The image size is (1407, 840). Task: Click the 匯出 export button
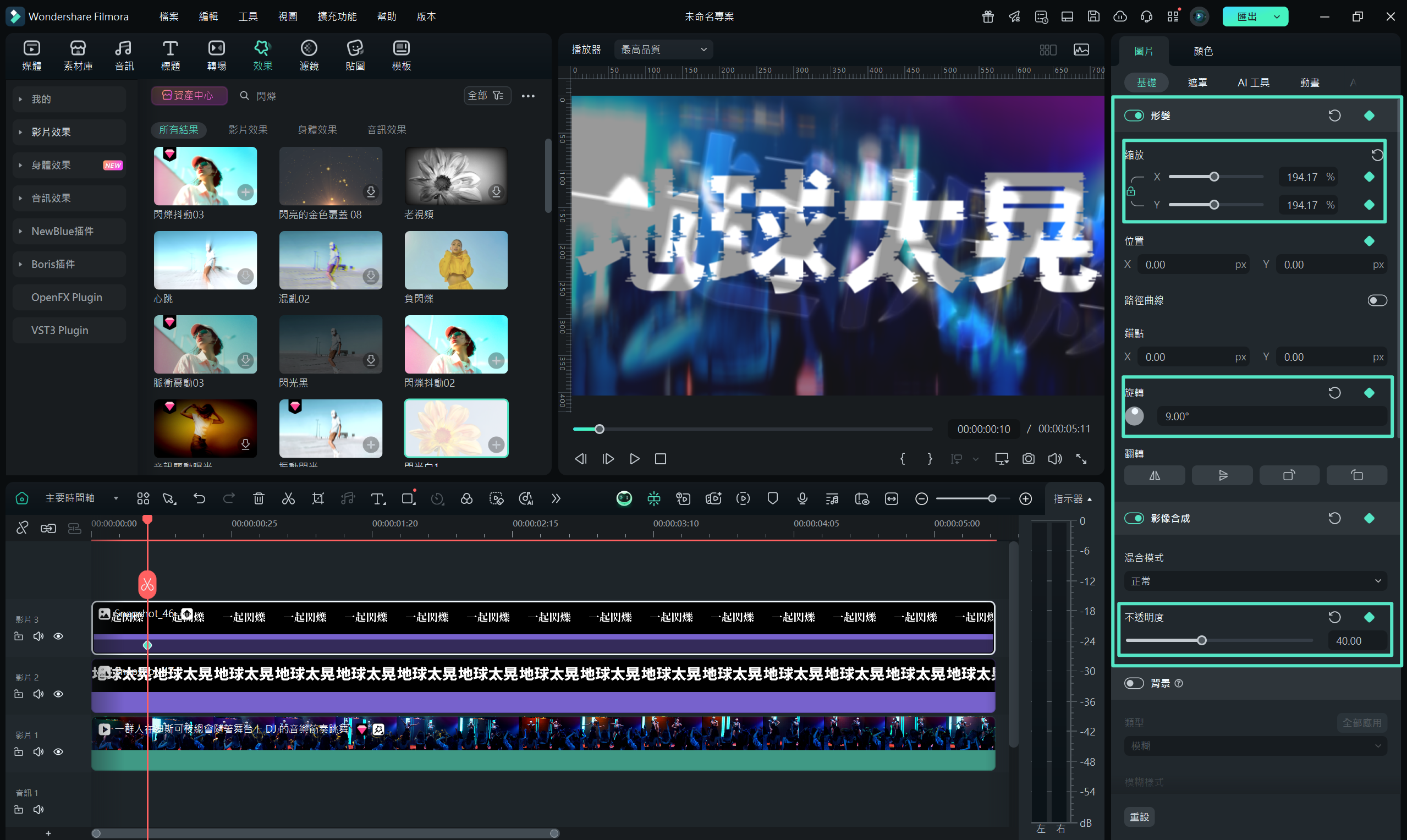(x=1246, y=17)
